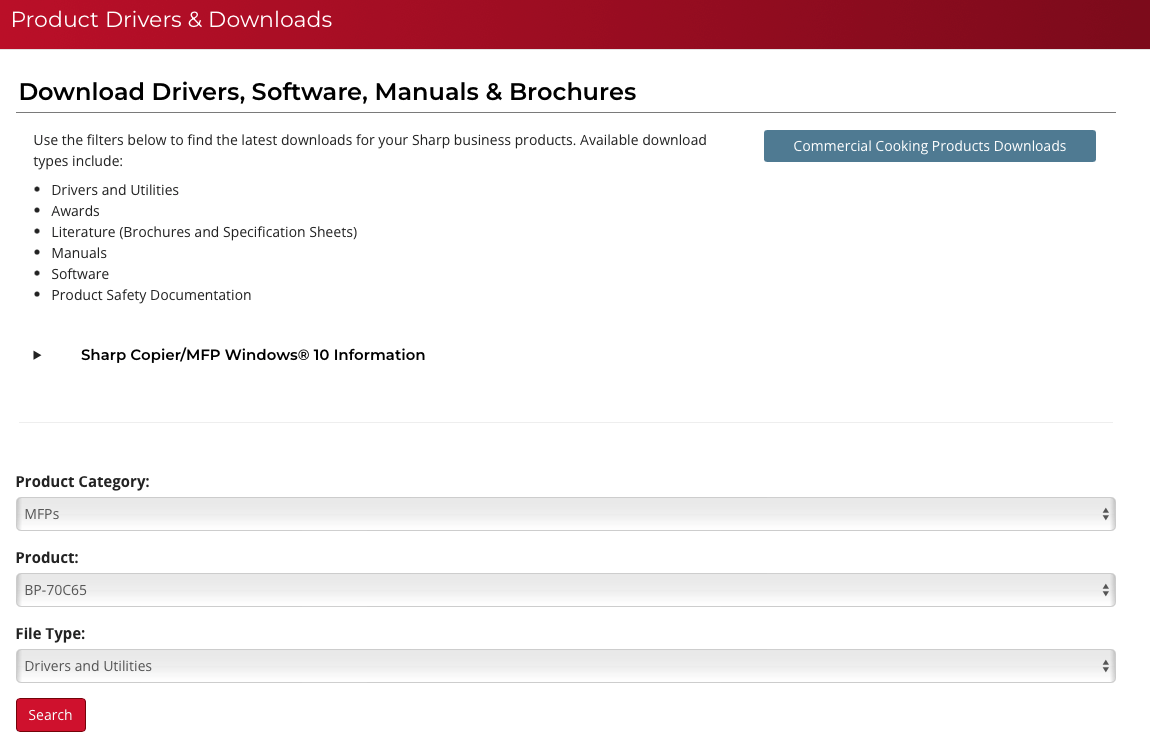Expand the Sharp Copier/MFP Windows 10 Information section
Viewport: 1150px width, 747px height.
[x=253, y=355]
